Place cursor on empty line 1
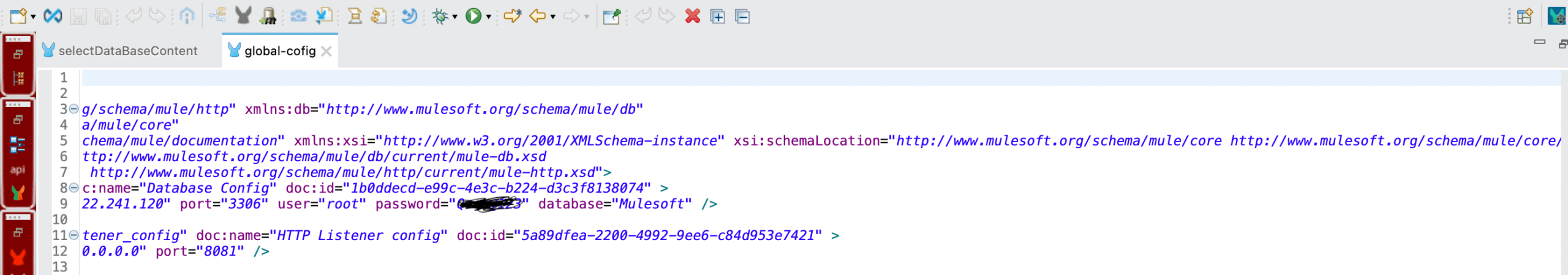The height and width of the screenshot is (275, 1568). (x=821, y=78)
